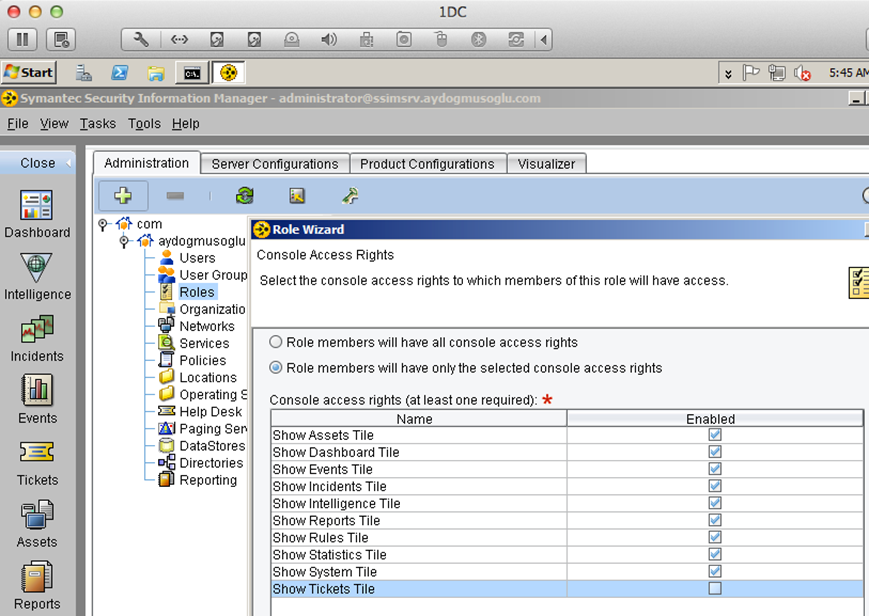Expand hidden tray icons chevron

point(728,74)
